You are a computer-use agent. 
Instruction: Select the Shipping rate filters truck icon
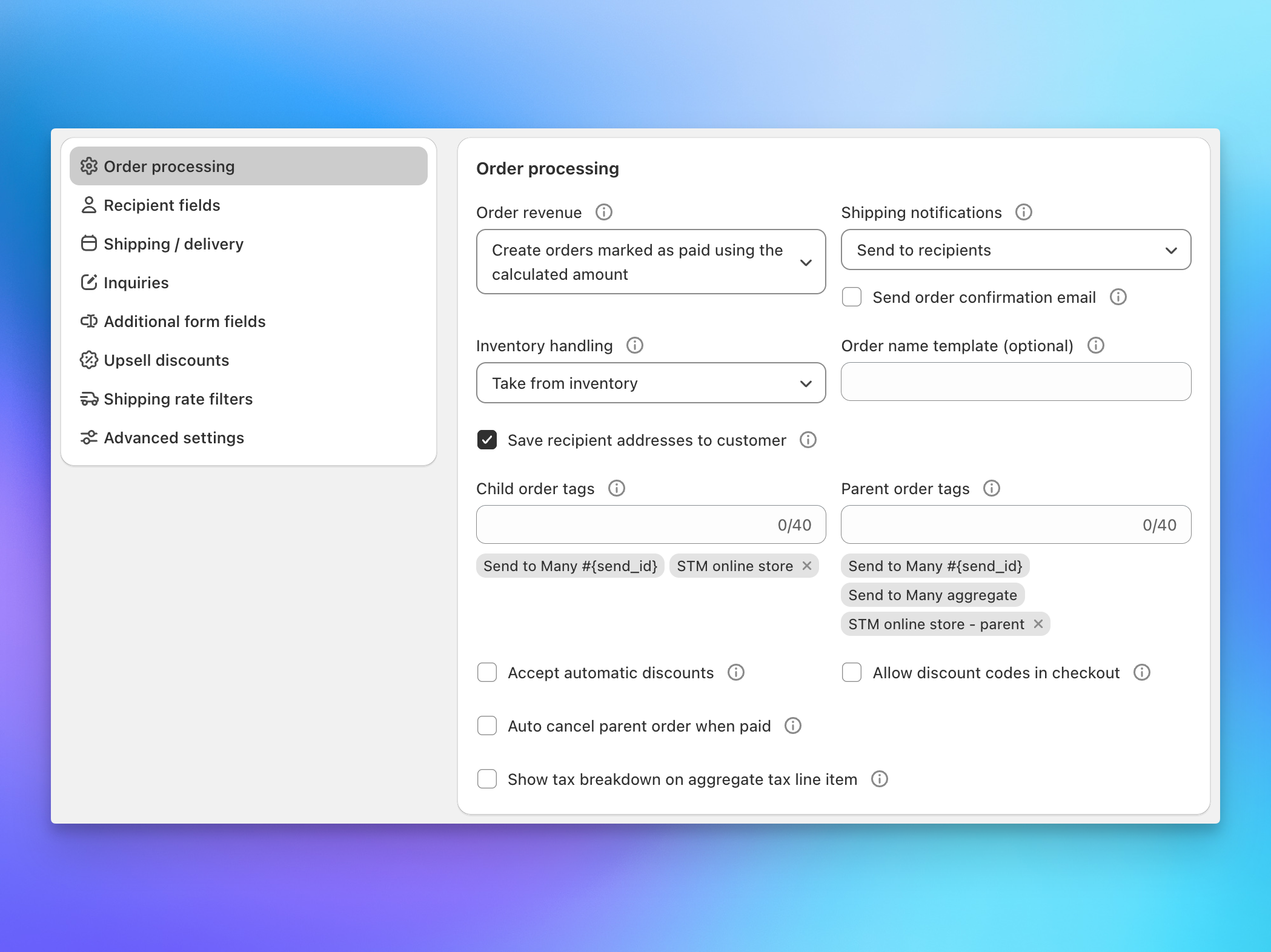(88, 398)
